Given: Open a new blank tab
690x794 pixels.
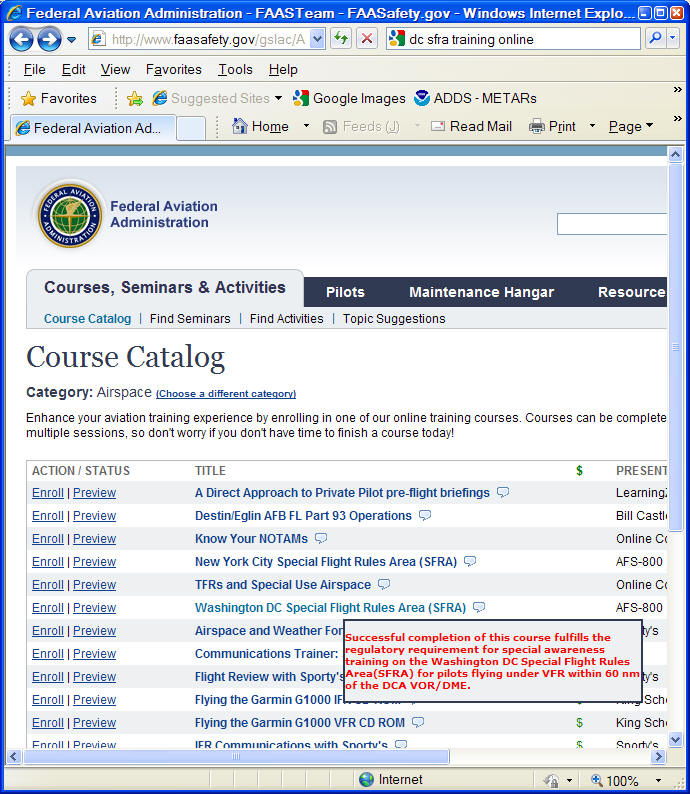Looking at the screenshot, I should tap(191, 128).
